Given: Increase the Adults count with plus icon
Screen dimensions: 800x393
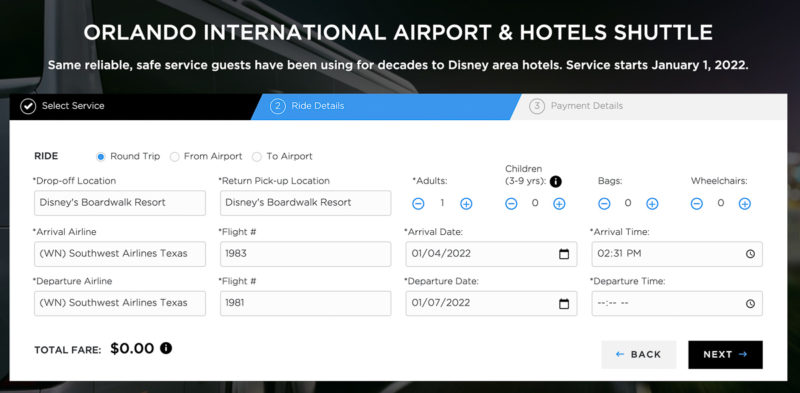Looking at the screenshot, I should point(466,204).
